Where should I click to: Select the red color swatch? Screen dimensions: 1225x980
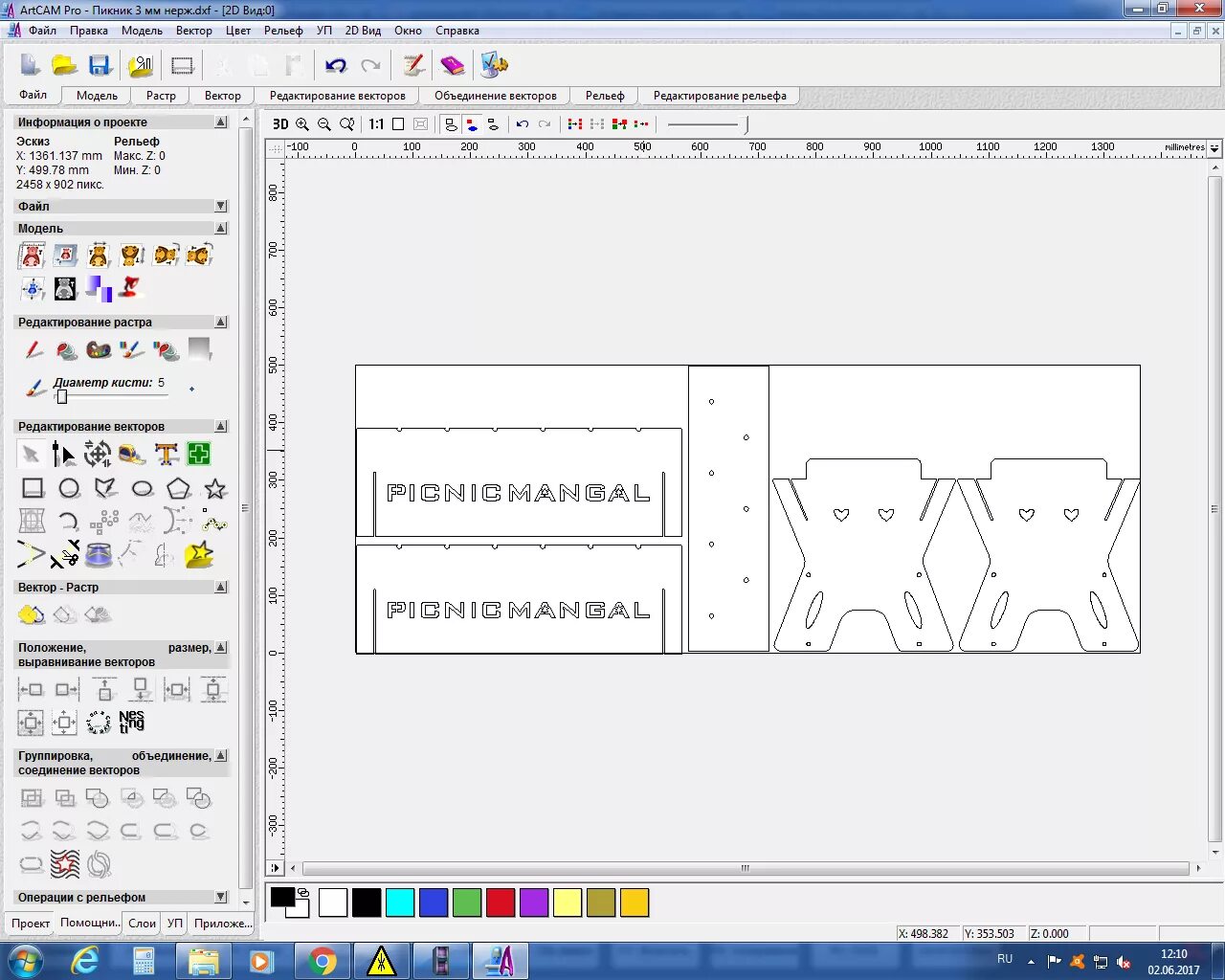(501, 902)
